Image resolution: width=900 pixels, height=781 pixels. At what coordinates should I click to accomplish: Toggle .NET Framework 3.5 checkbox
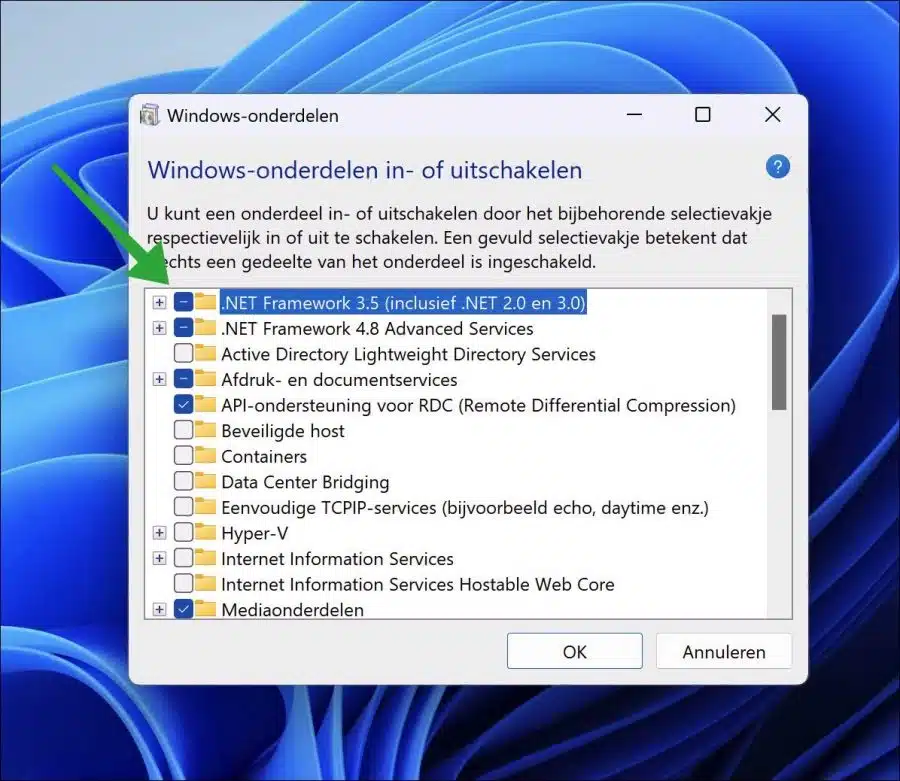[x=183, y=302]
